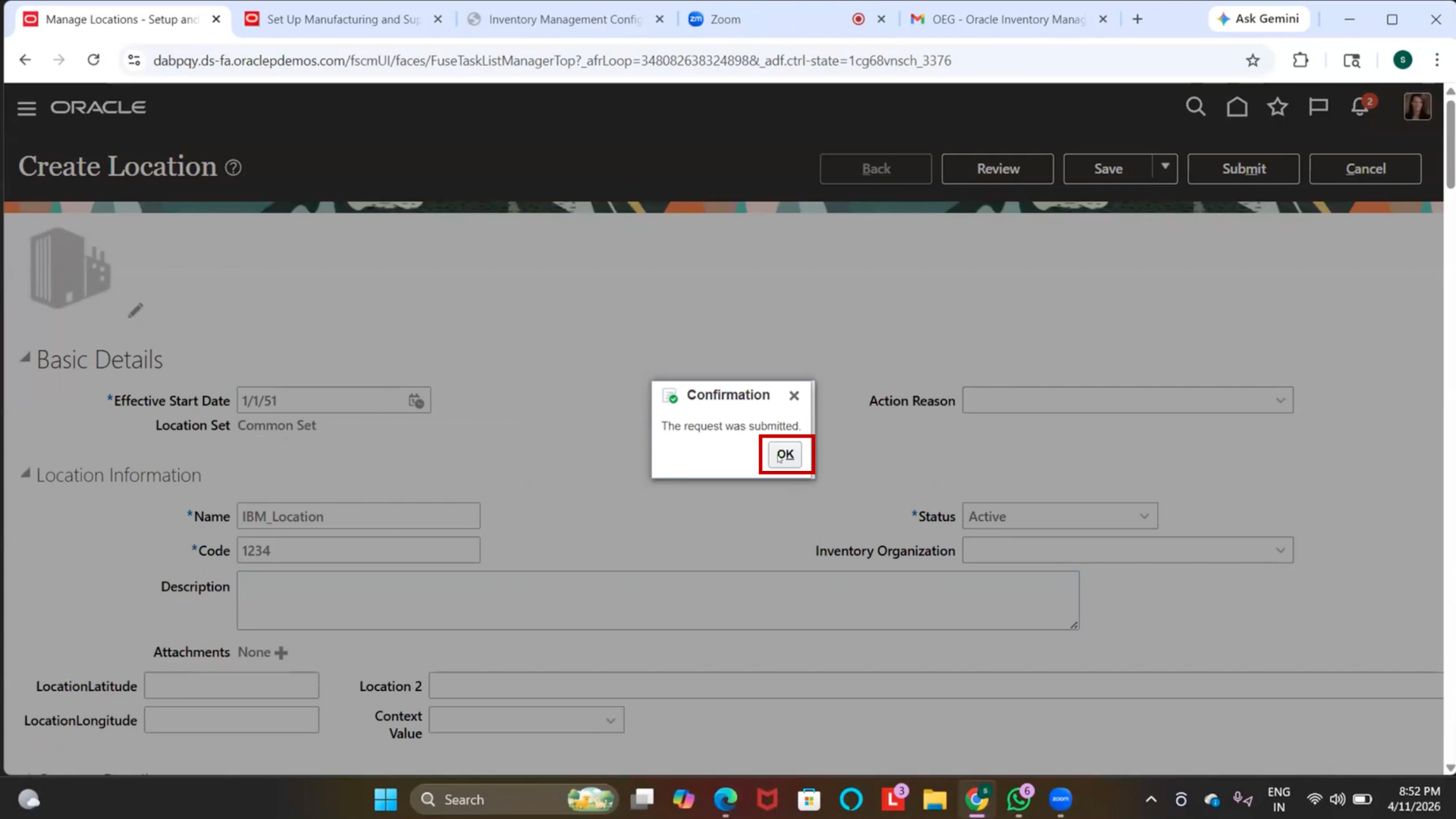Bookmark this page star icon
The width and height of the screenshot is (1456, 819).
tap(1253, 60)
